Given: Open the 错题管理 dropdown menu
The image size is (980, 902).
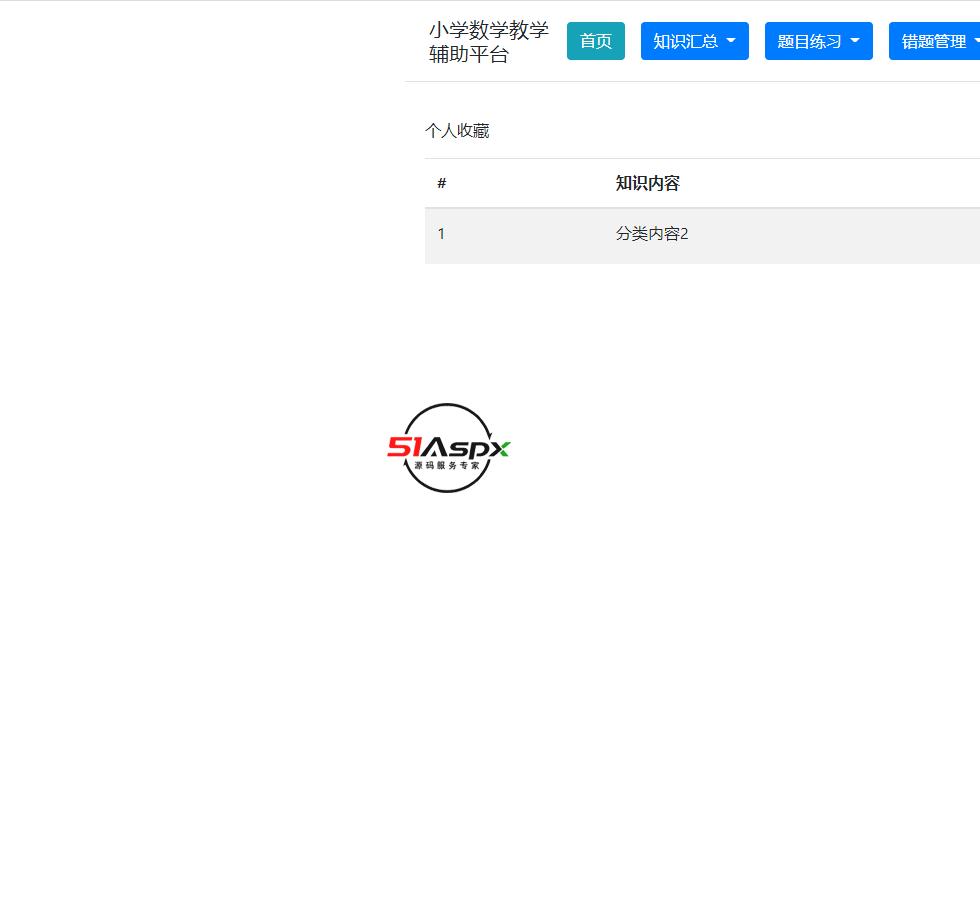Looking at the screenshot, I should pos(935,41).
